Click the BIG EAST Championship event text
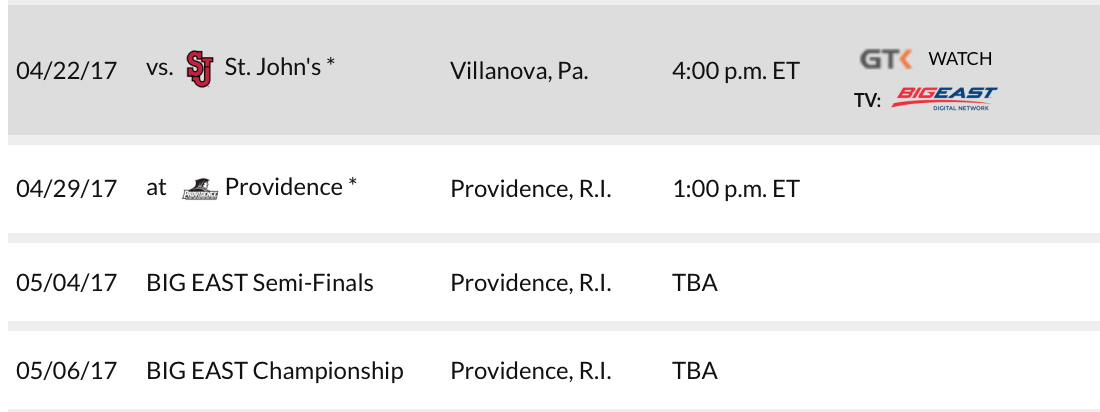Image resolution: width=1100 pixels, height=412 pixels. [275, 371]
